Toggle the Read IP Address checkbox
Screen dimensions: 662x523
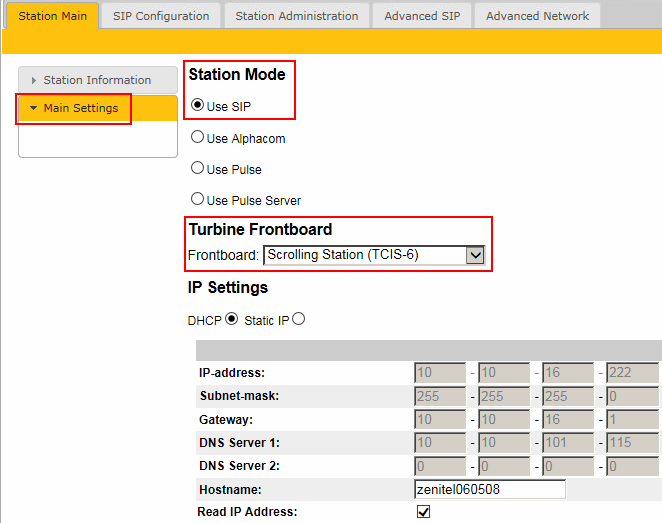point(423,512)
